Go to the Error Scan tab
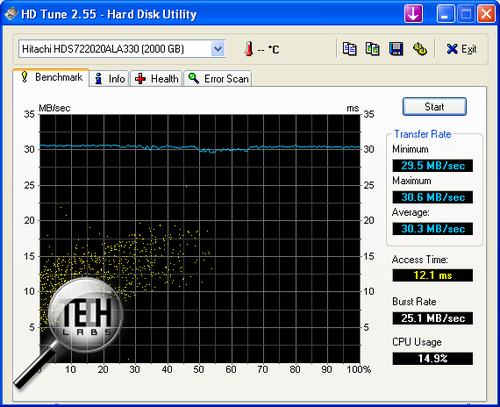The width and height of the screenshot is (500, 407). (218, 79)
